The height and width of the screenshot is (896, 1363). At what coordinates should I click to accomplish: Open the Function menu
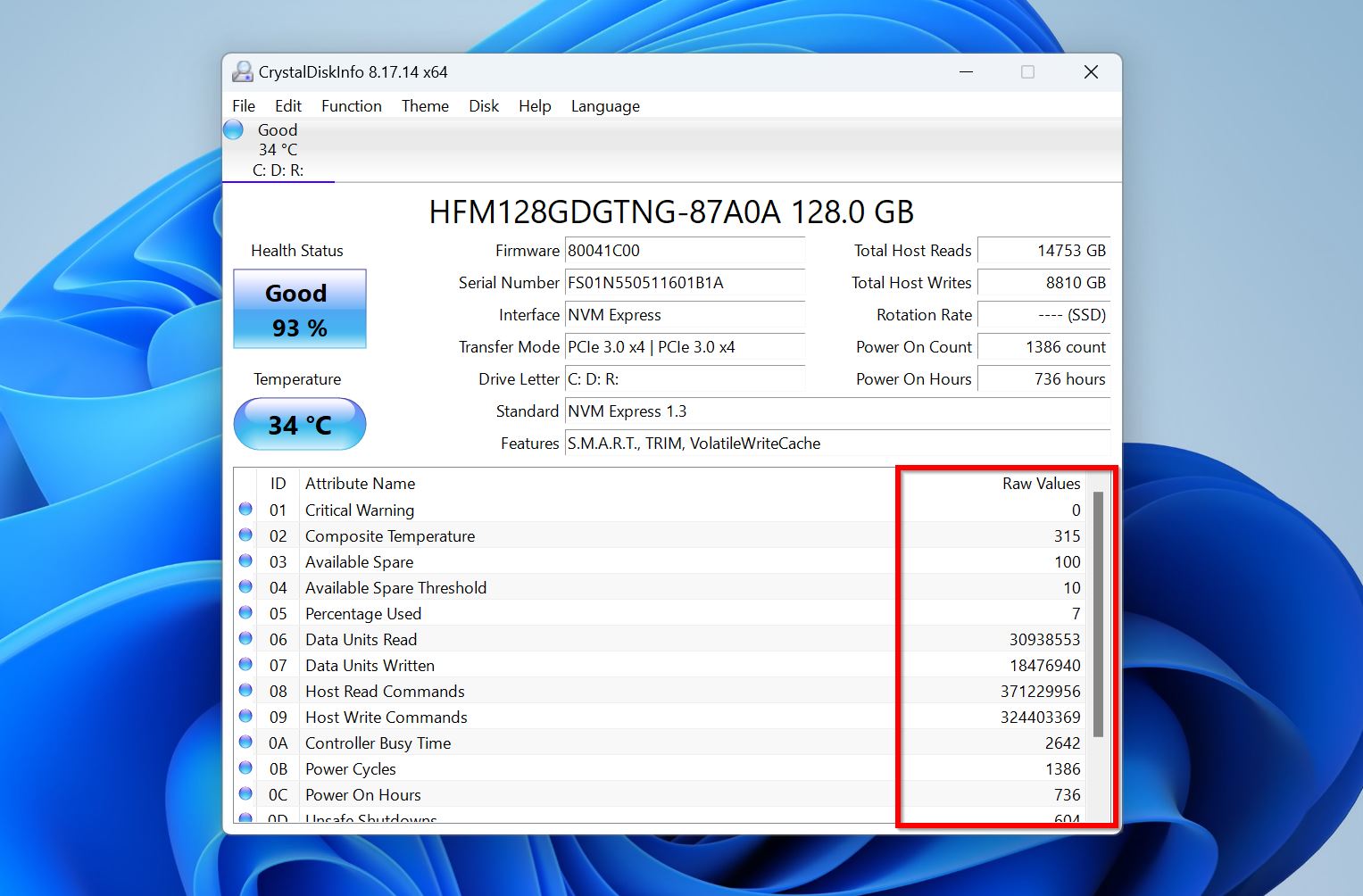pos(351,106)
